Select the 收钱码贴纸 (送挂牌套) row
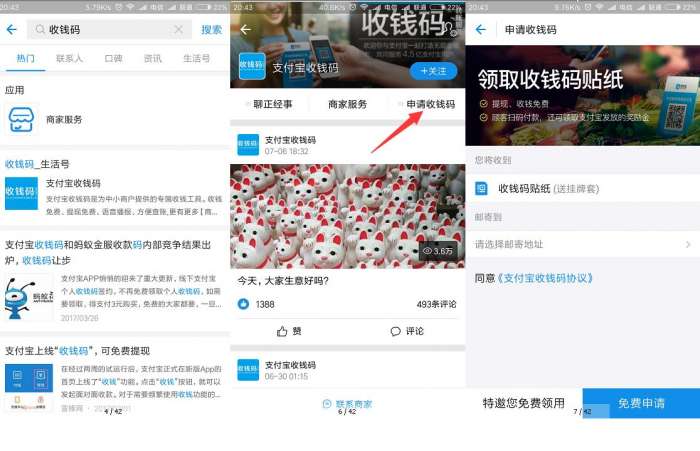700x451 pixels. (x=583, y=188)
